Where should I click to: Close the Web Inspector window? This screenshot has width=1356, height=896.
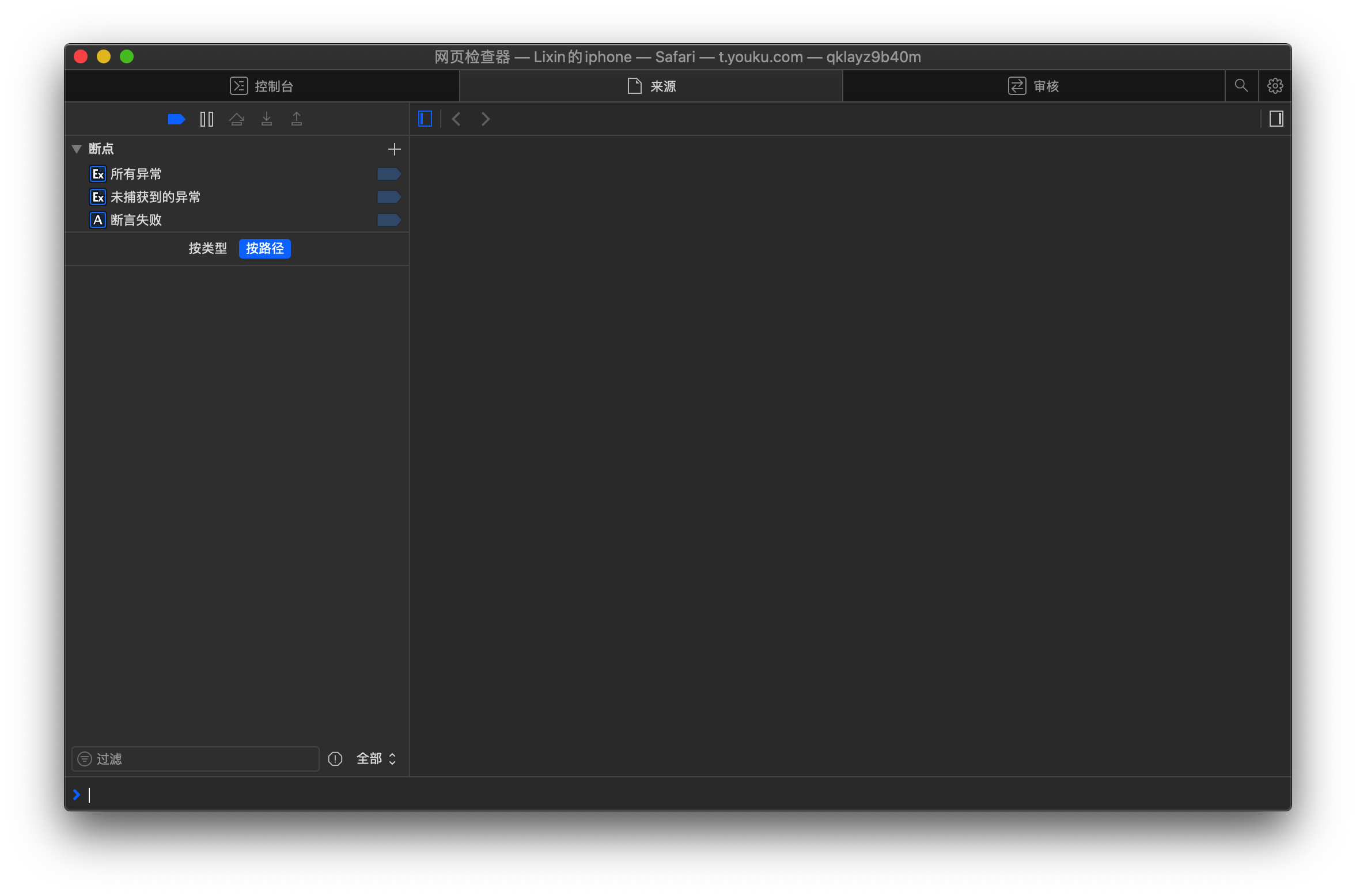pos(81,56)
